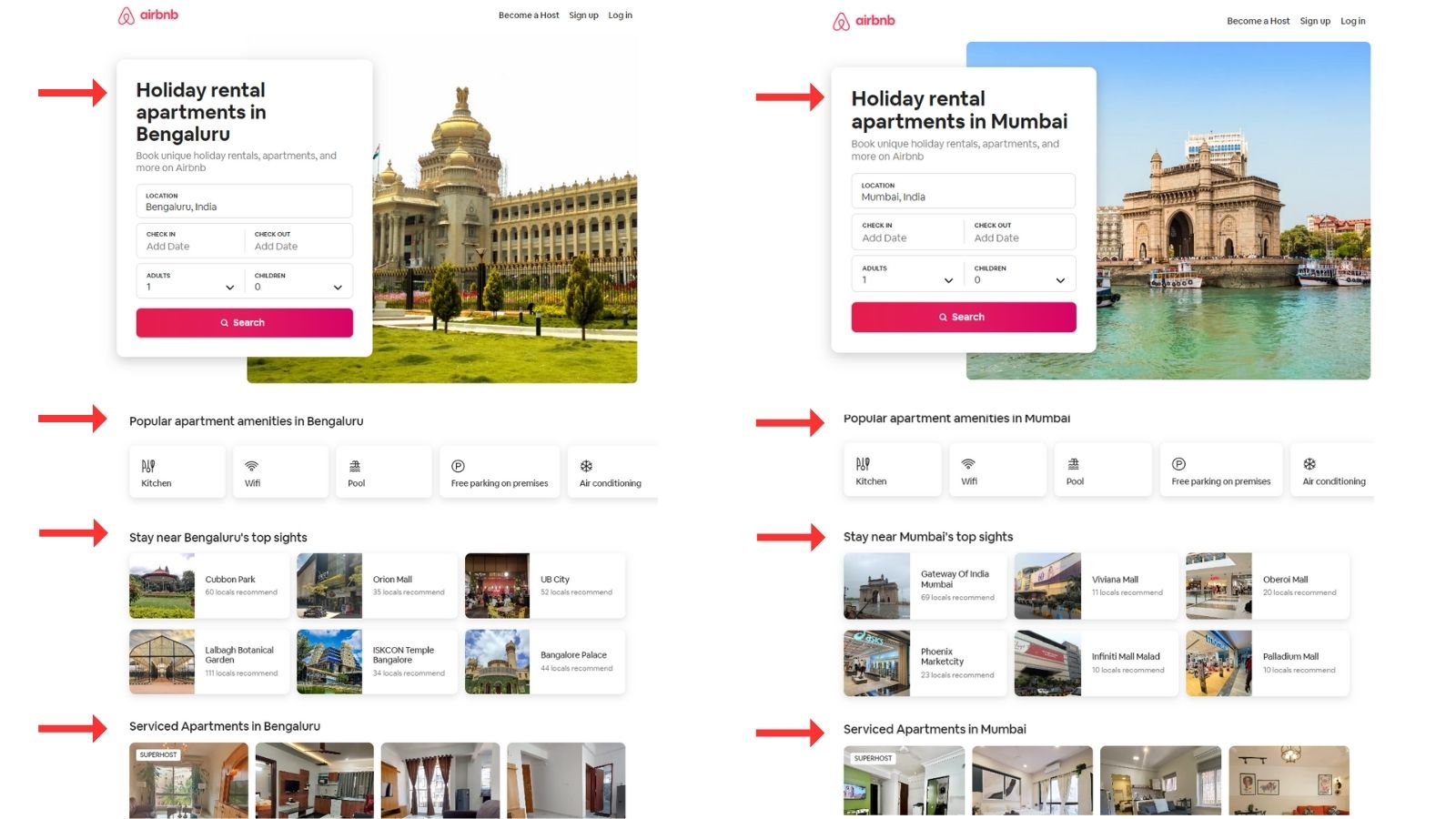
Task: Click the Airbnb logo on Bengaluru page
Action: pyautogui.click(x=148, y=15)
